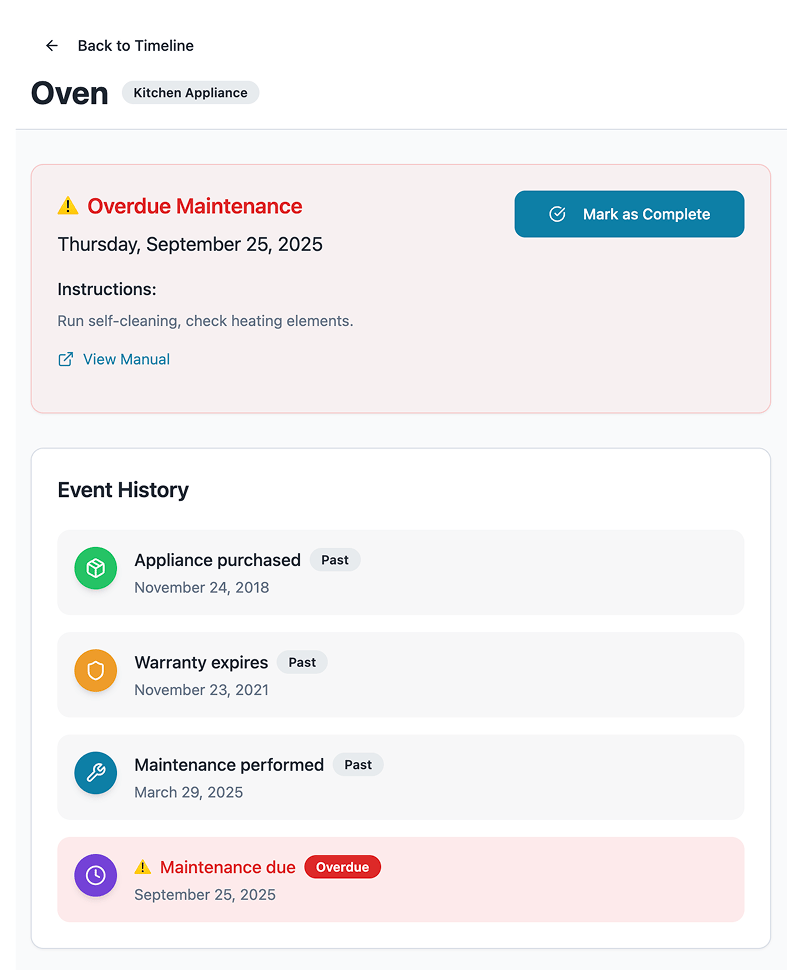Click the Back to Timeline link
Viewport: 800px width, 970px height.
[x=135, y=46]
